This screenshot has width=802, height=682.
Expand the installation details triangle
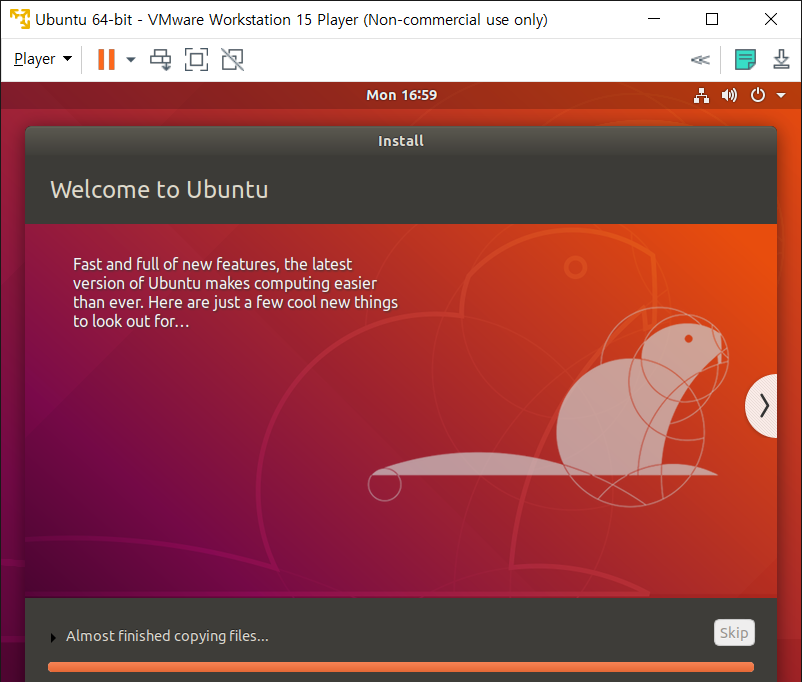click(x=53, y=637)
